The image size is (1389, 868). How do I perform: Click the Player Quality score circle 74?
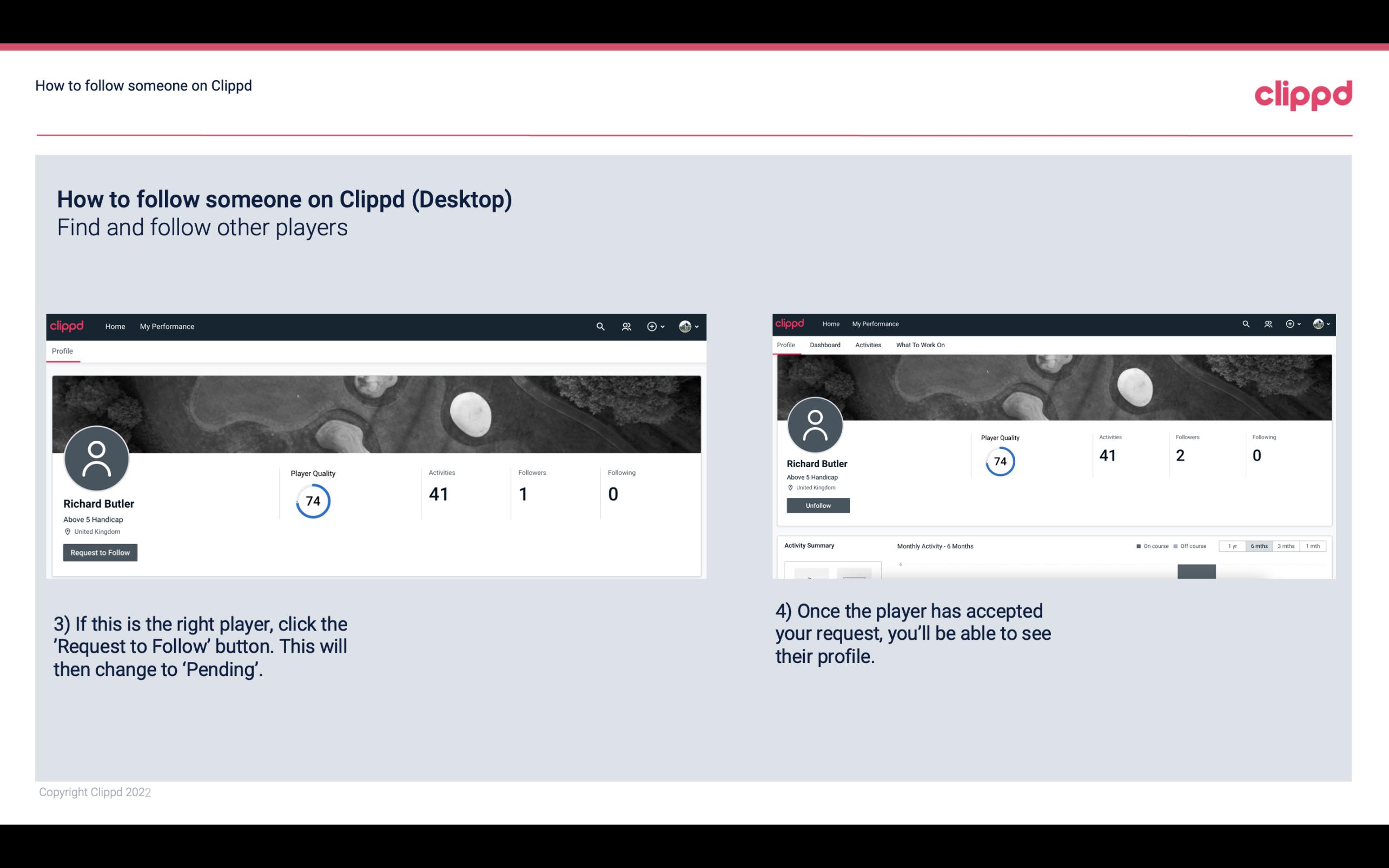click(x=312, y=501)
